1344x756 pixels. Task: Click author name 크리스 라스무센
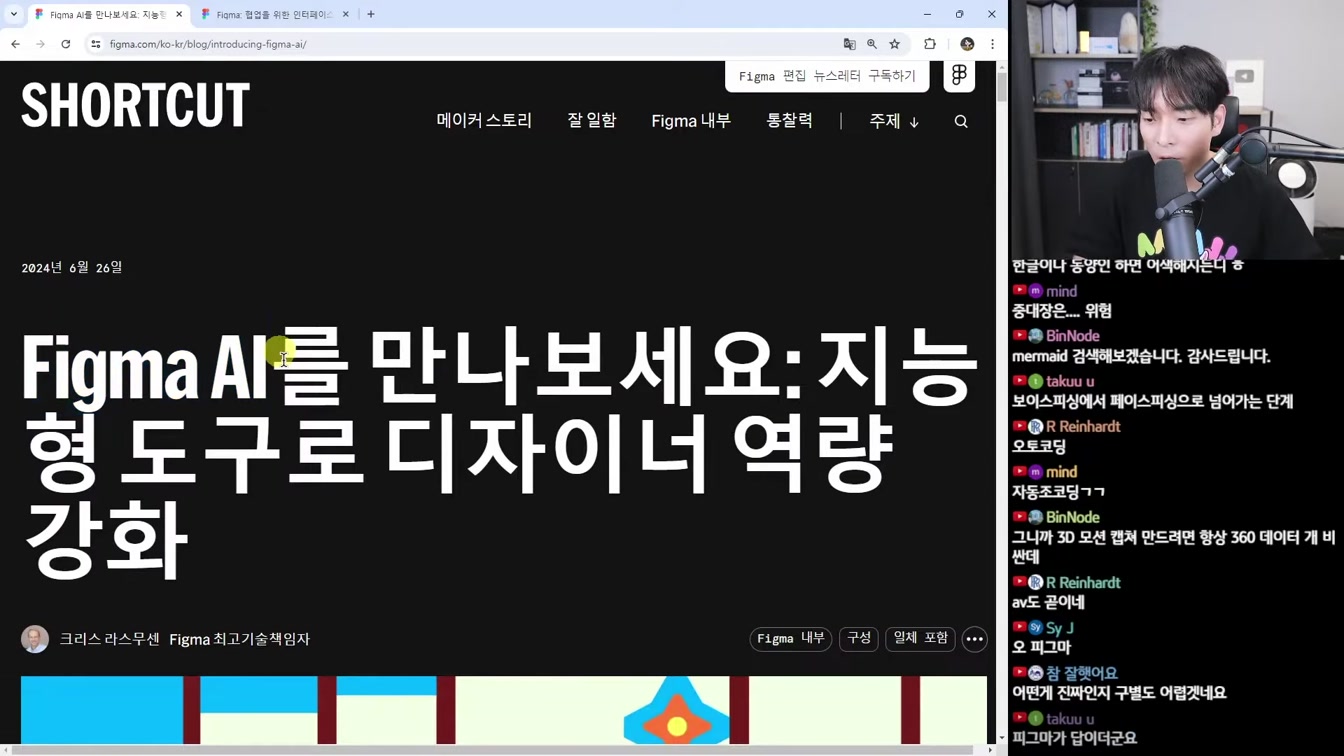coord(110,639)
